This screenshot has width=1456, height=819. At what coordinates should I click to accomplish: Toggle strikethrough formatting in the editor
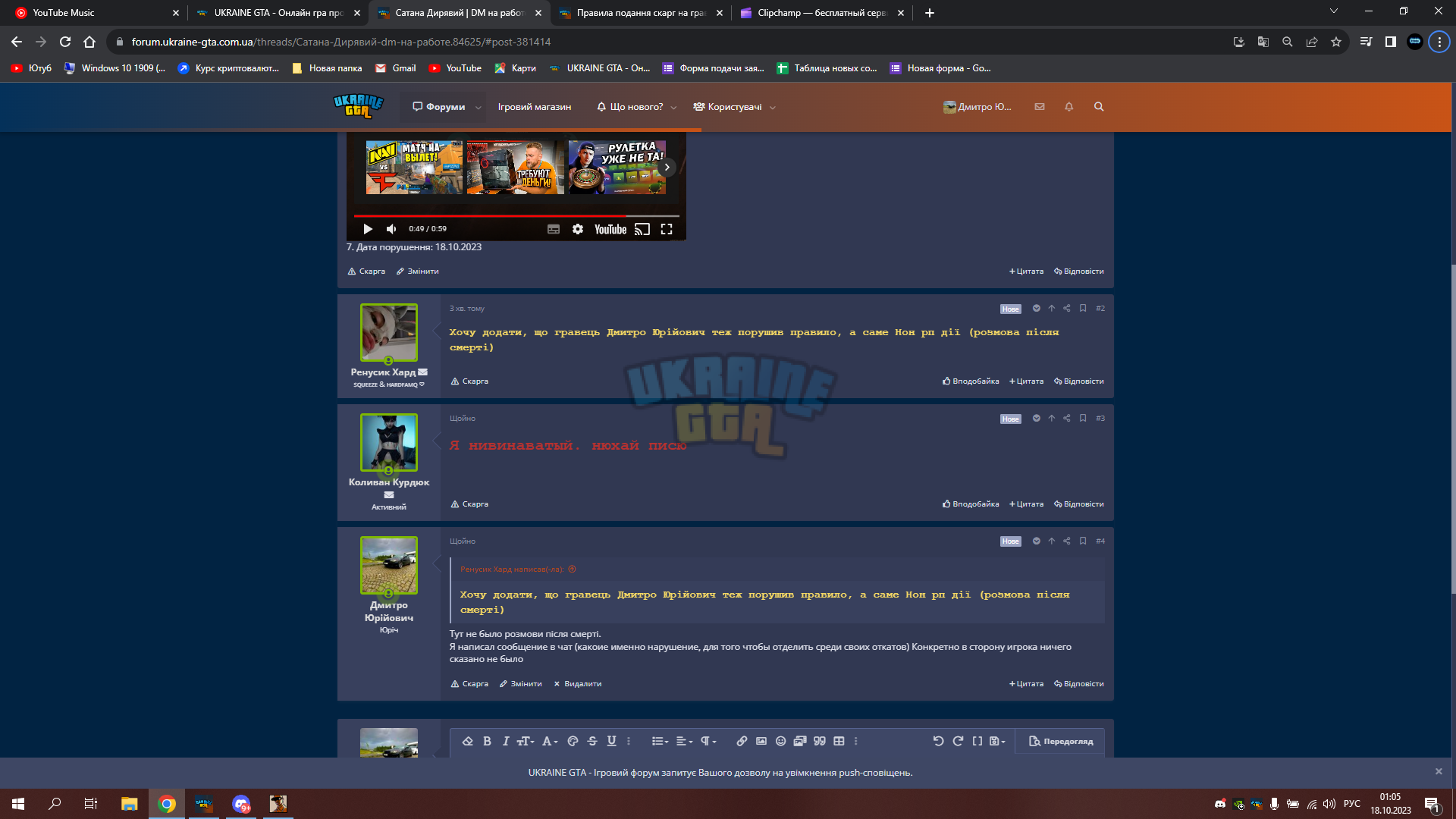(x=592, y=741)
